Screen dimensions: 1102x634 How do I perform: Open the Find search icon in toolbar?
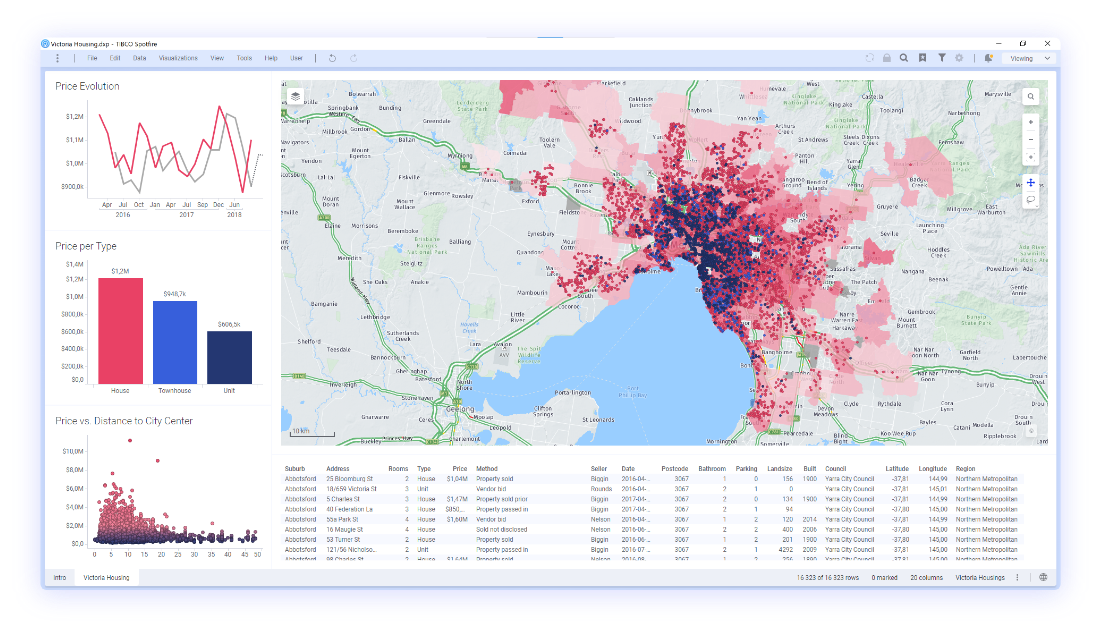click(904, 58)
